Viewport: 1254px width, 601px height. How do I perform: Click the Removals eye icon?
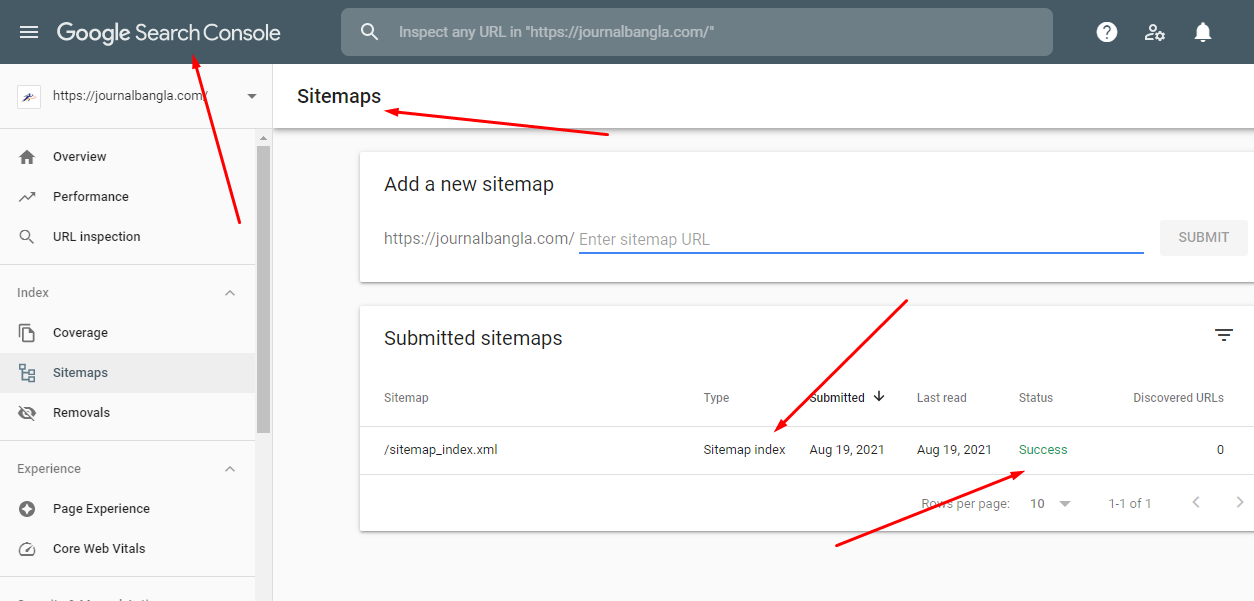[26, 412]
